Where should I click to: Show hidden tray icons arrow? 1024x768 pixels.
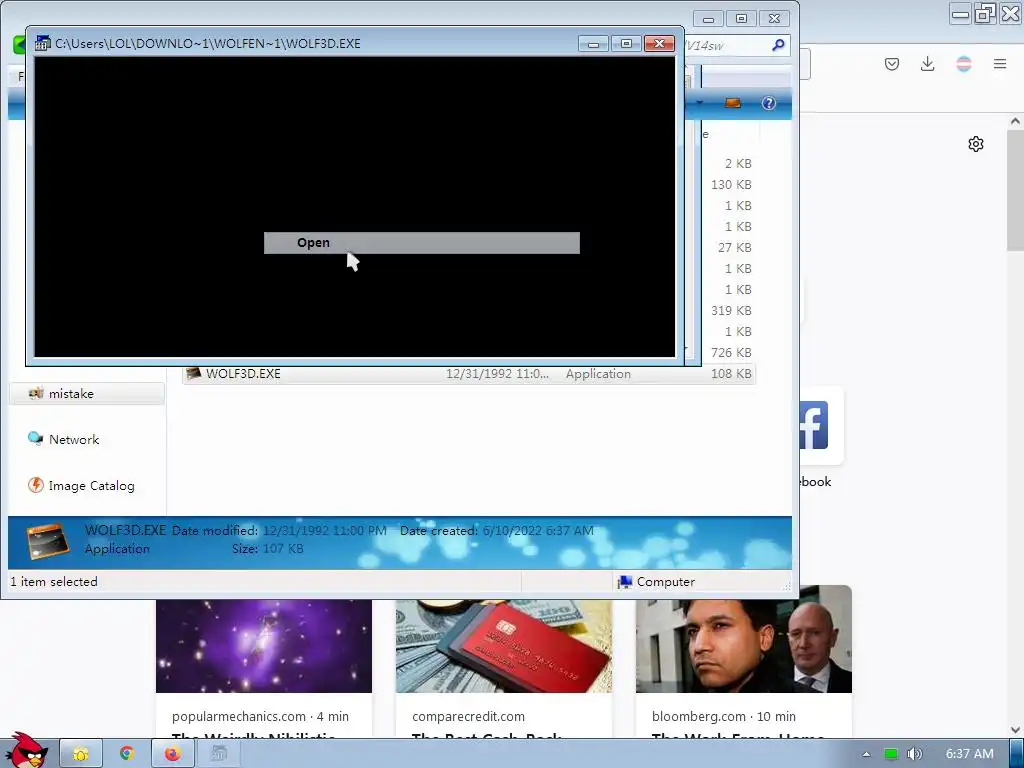pyautogui.click(x=867, y=754)
